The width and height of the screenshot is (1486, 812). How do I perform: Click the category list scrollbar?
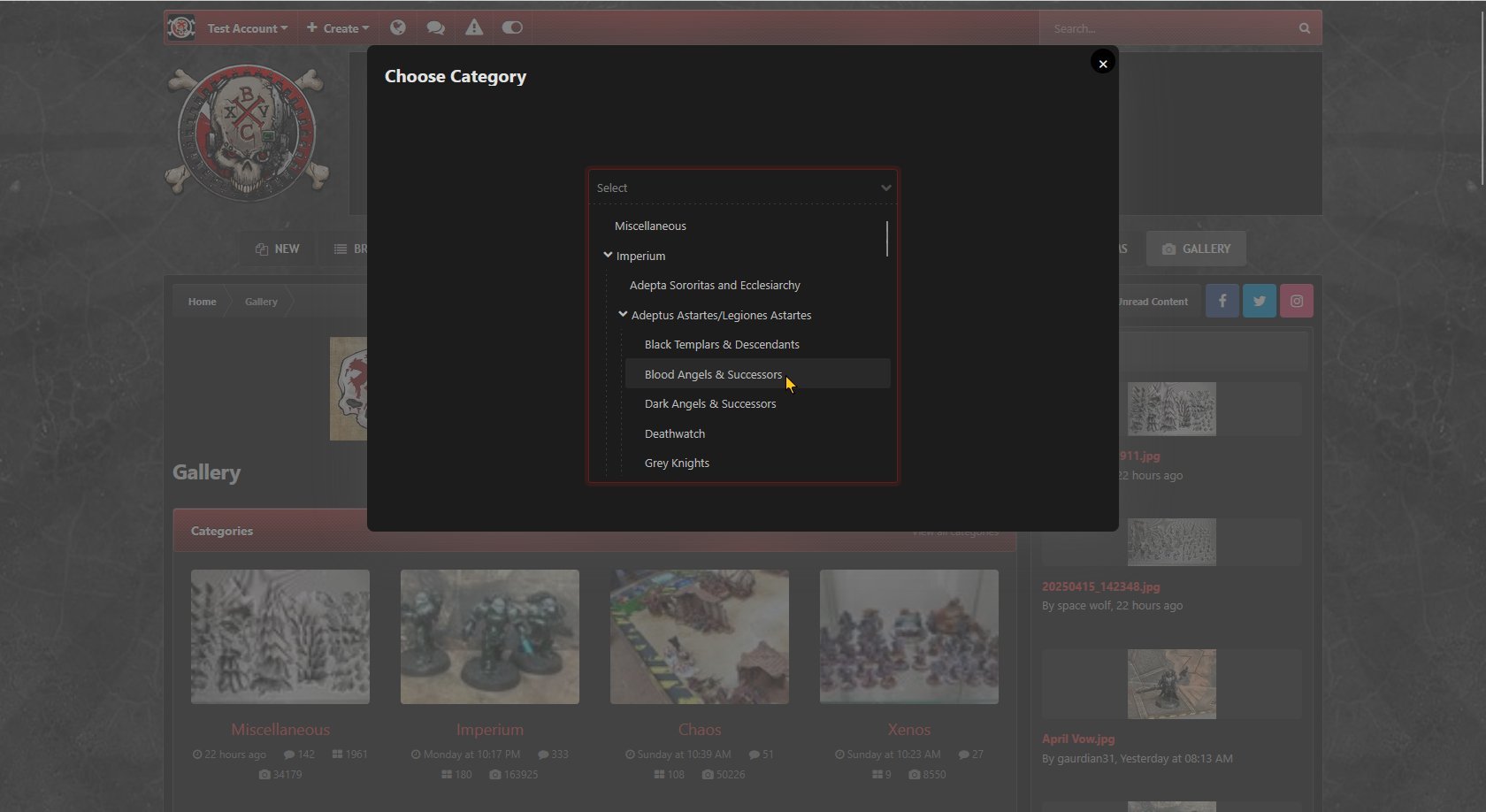click(886, 240)
